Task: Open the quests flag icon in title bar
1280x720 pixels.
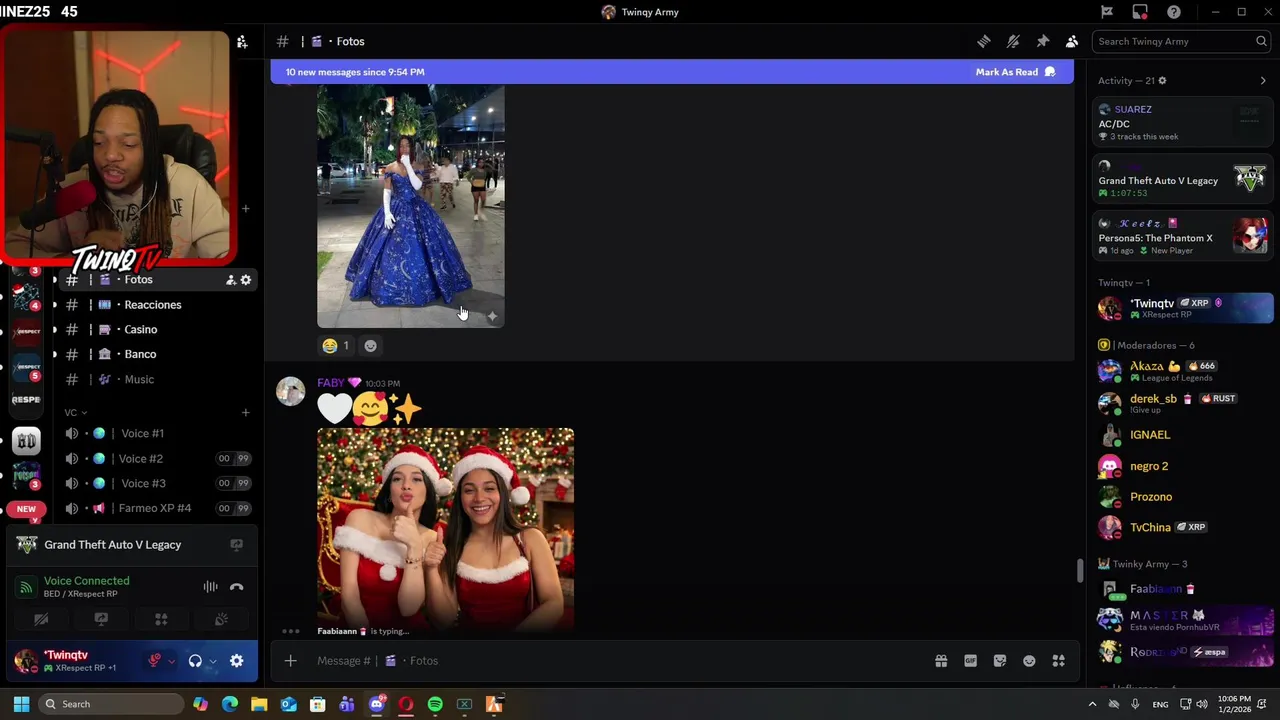Action: (1107, 12)
